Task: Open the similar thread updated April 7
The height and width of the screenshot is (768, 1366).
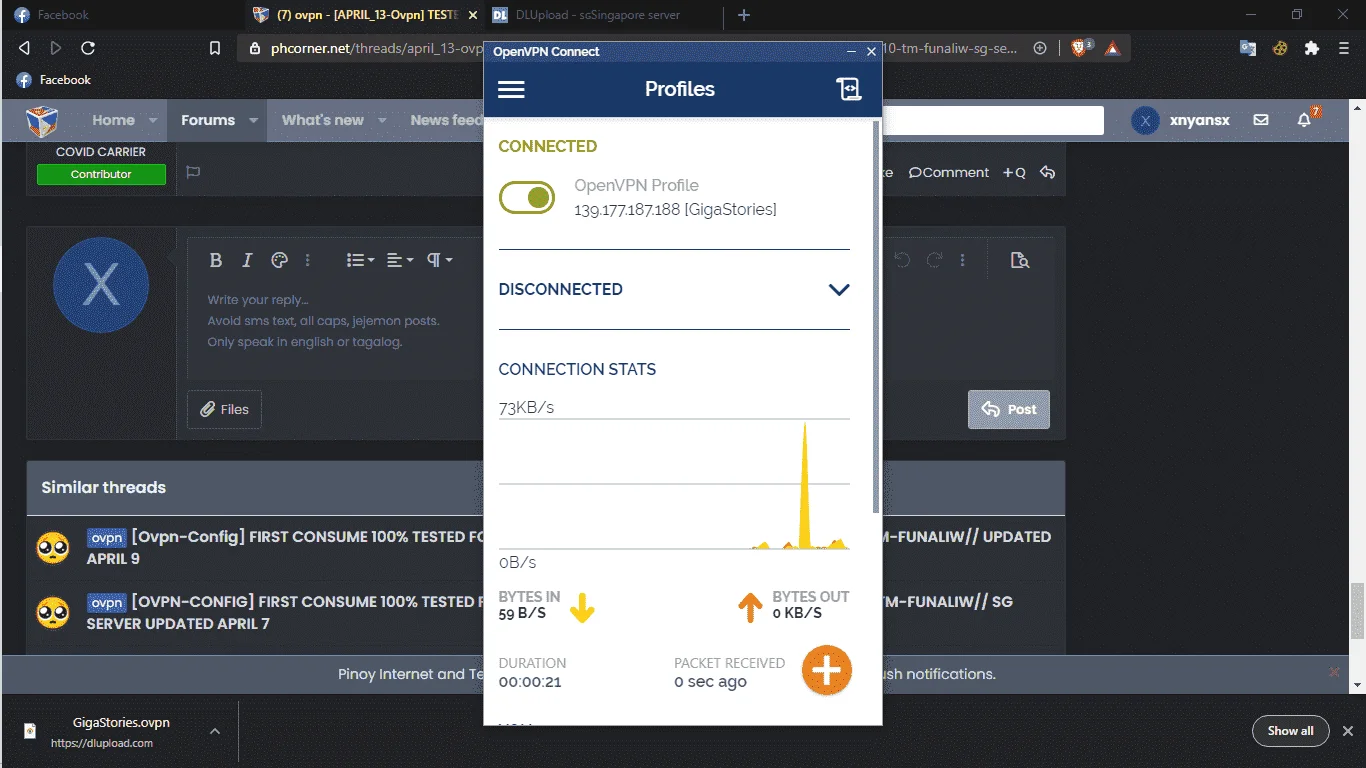Action: click(x=550, y=612)
